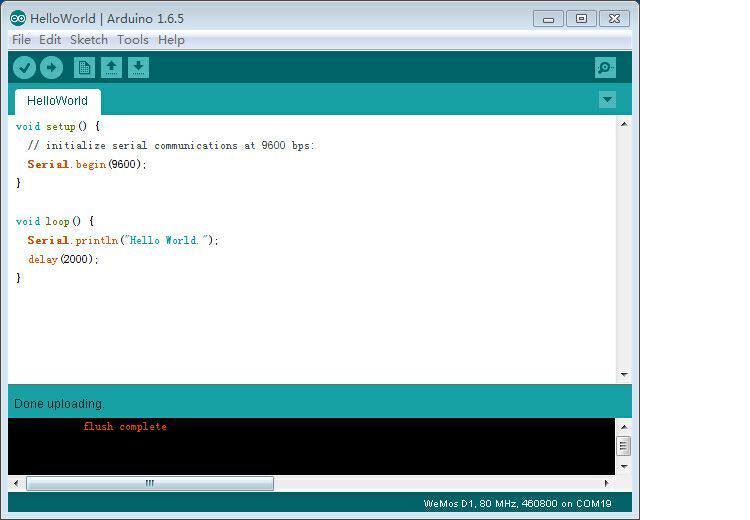Screen dimensions: 750x520
Task: Open the Edit menu
Action: click(50, 40)
